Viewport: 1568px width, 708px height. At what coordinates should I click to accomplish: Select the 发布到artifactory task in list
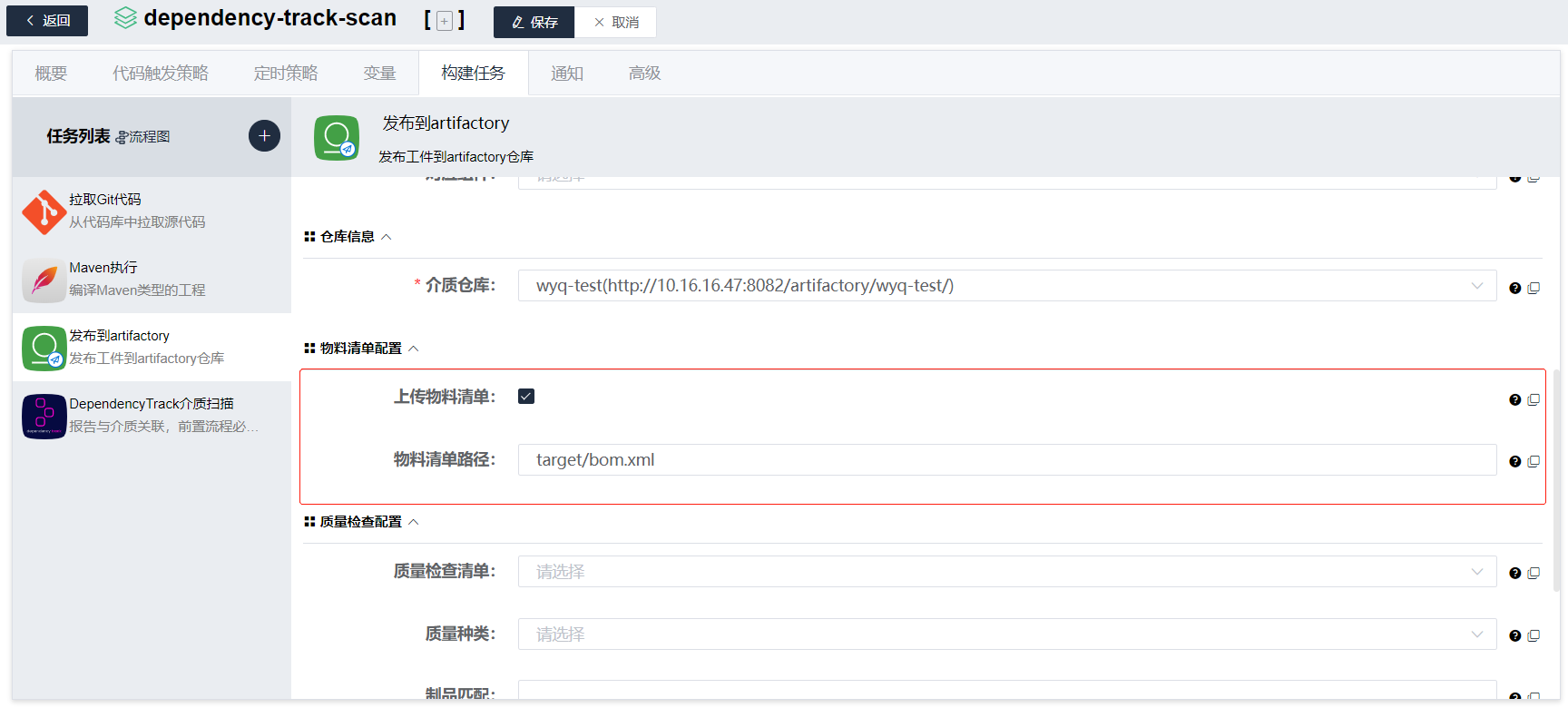152,347
